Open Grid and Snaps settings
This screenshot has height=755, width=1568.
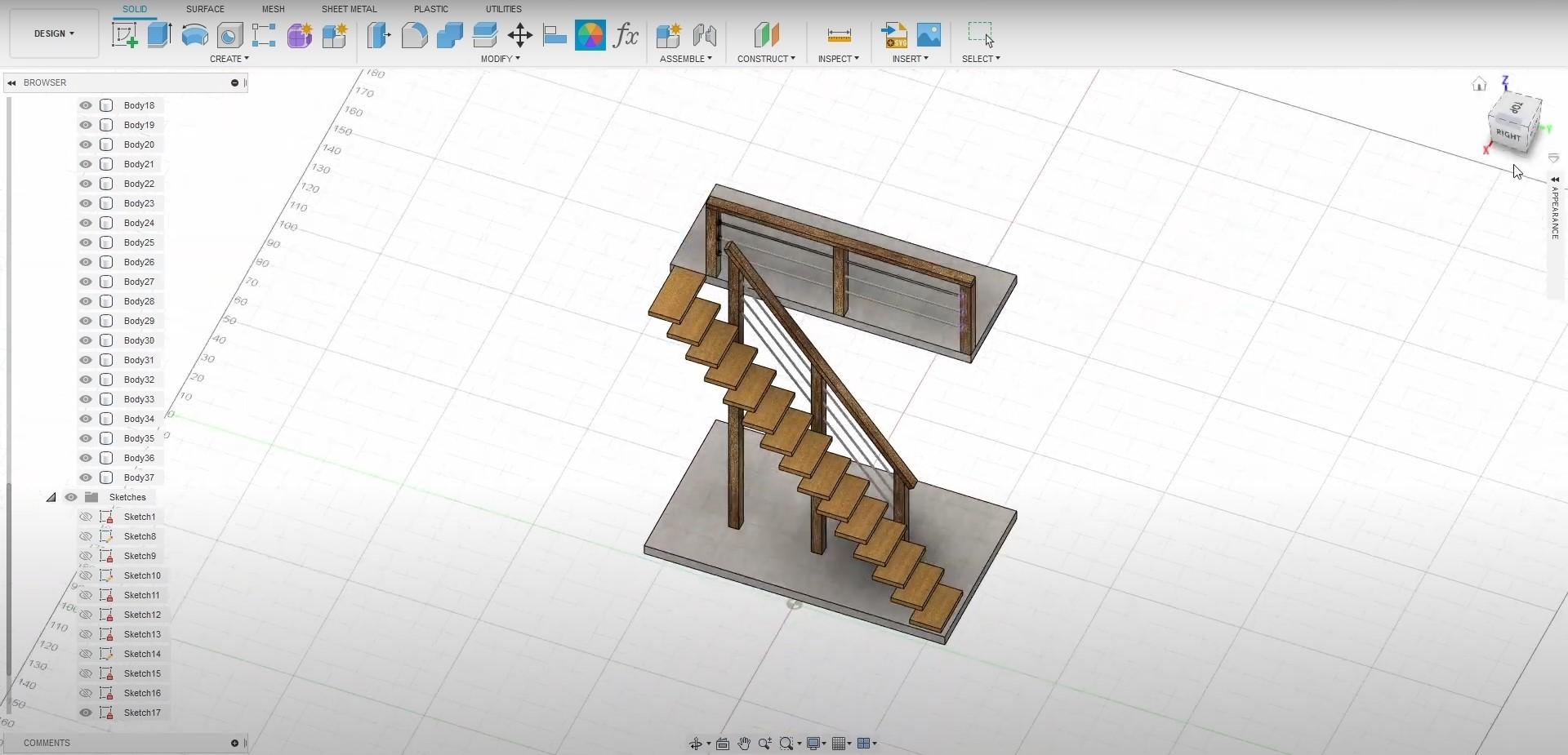[x=841, y=744]
